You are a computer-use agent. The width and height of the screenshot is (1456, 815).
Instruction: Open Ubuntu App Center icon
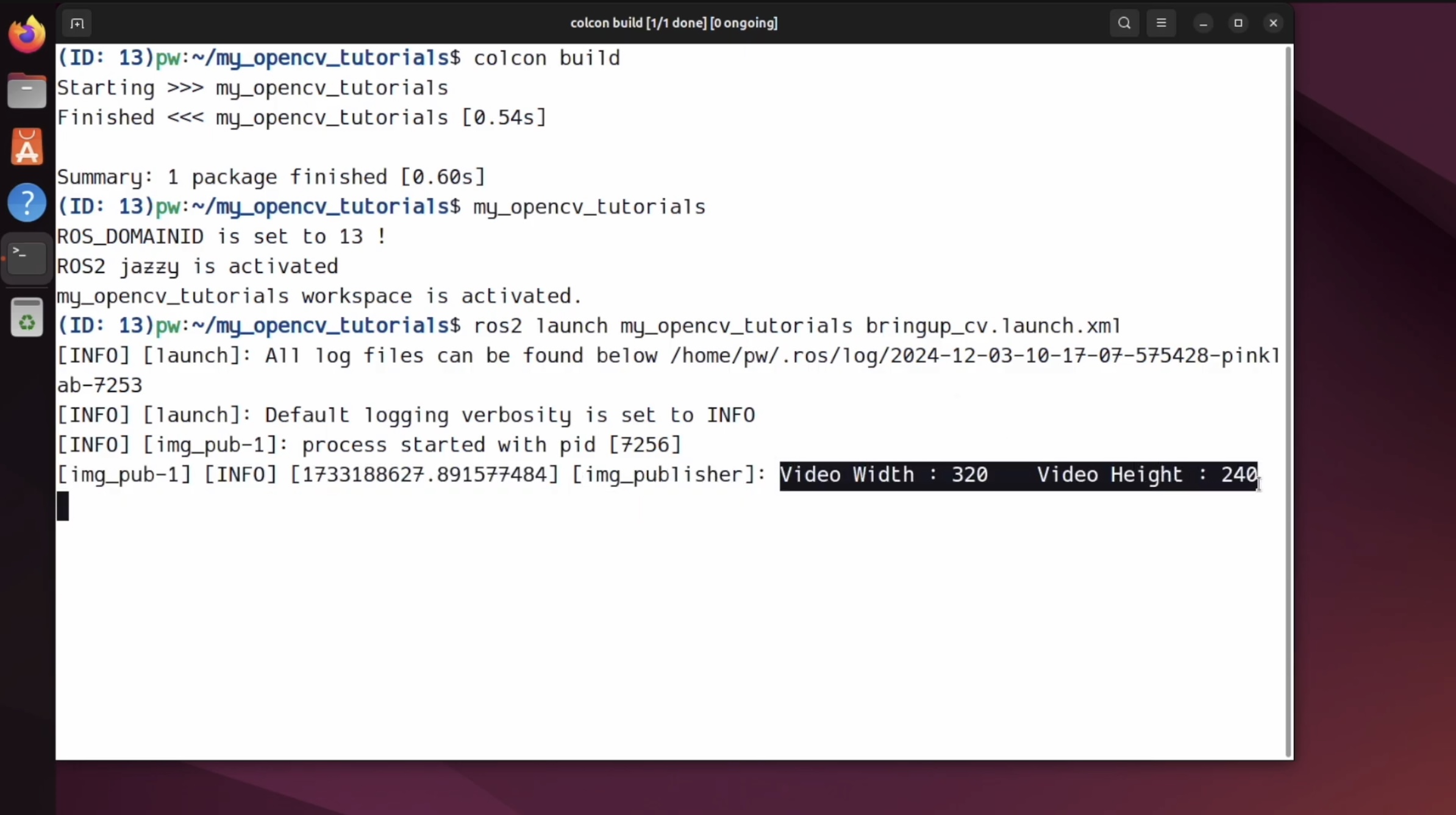click(x=27, y=148)
